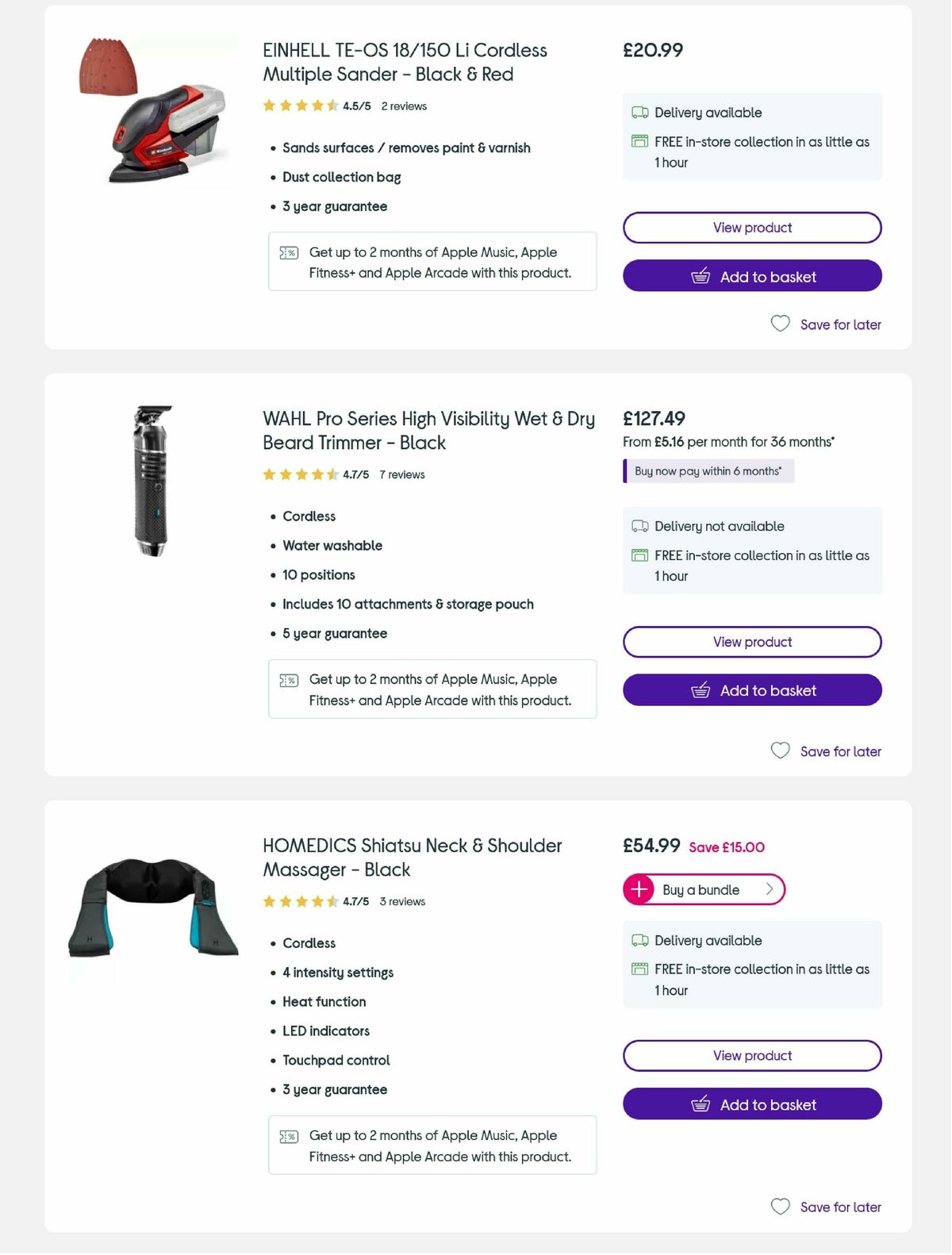Click the basket icon on EINHELL Add to basket

[701, 276]
